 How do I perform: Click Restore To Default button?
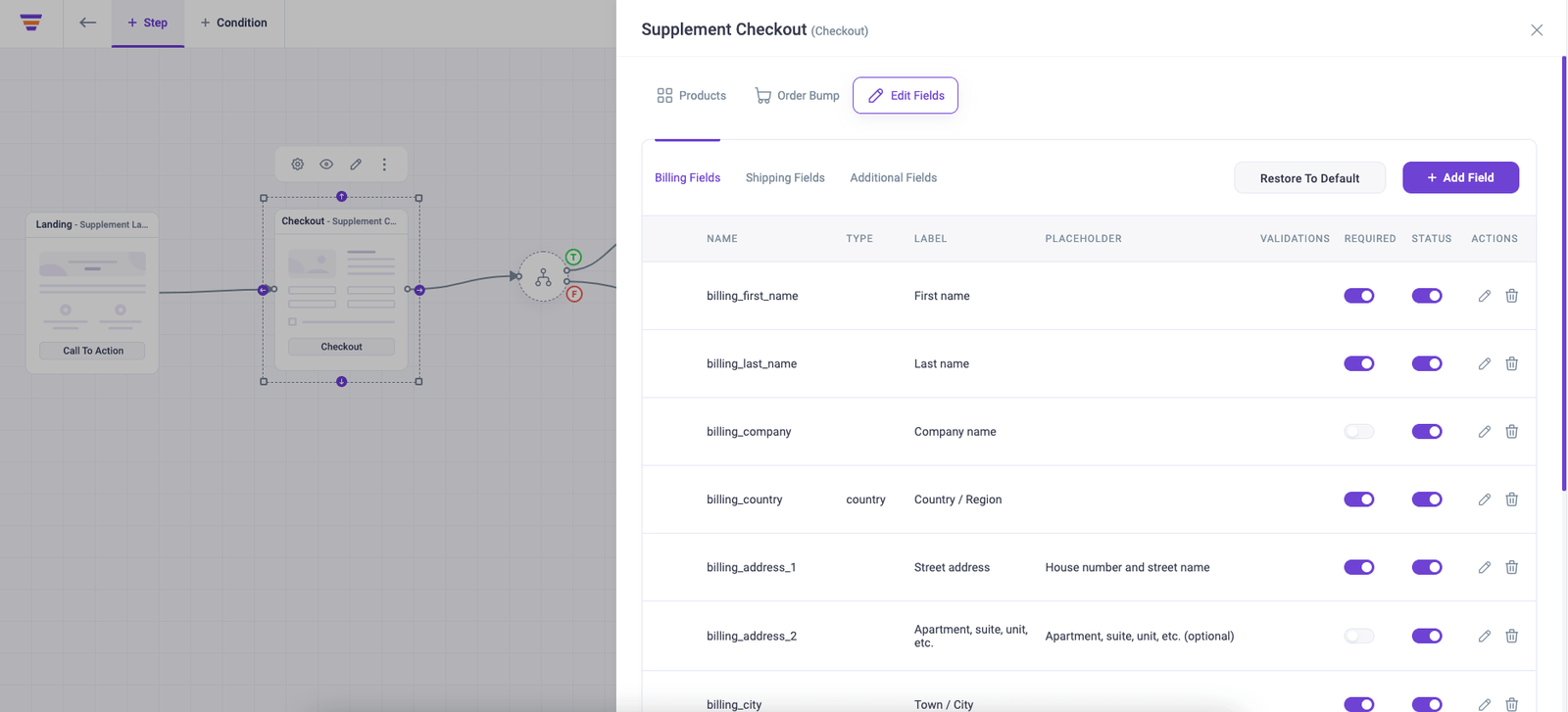click(x=1308, y=178)
